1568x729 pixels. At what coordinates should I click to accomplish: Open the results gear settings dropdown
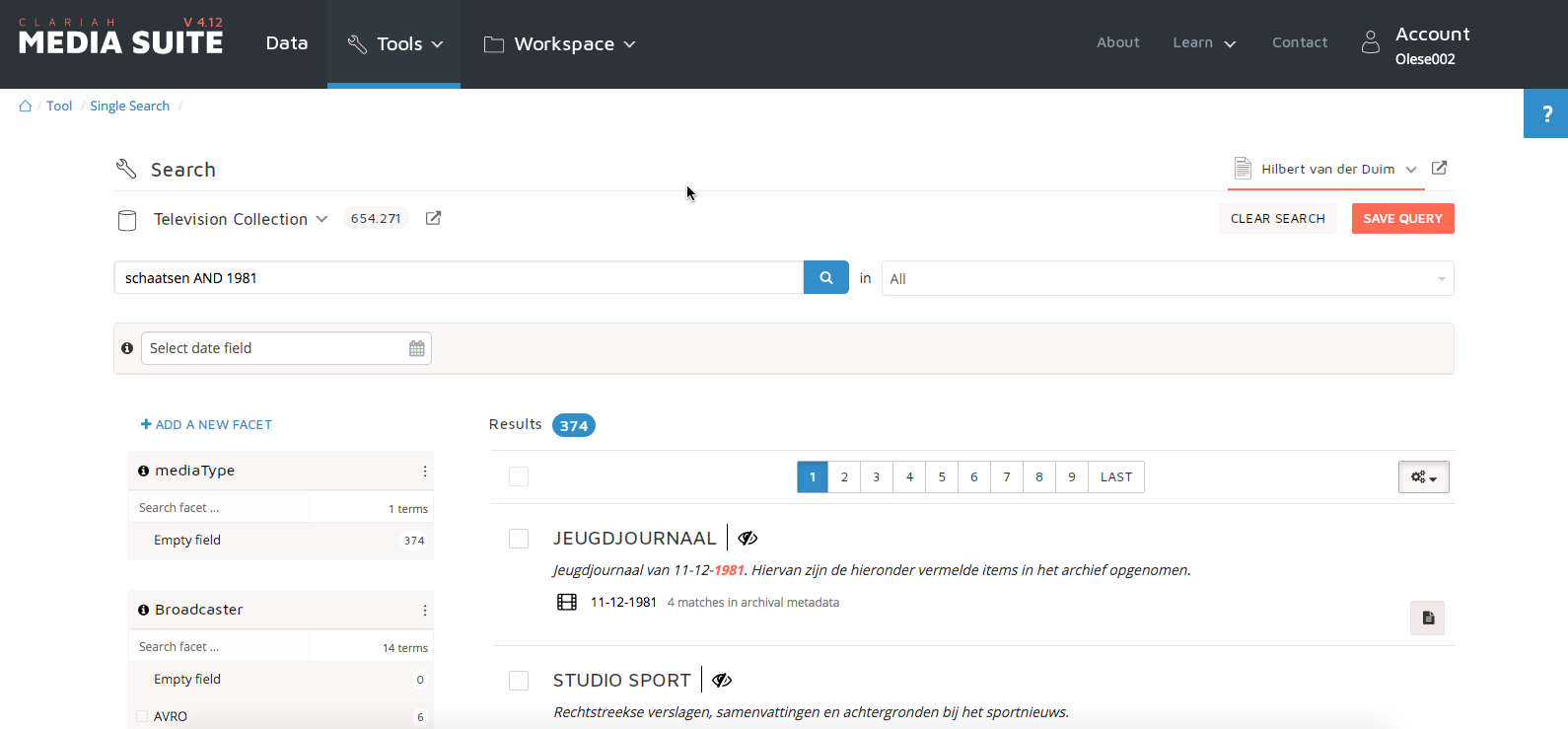coord(1423,477)
